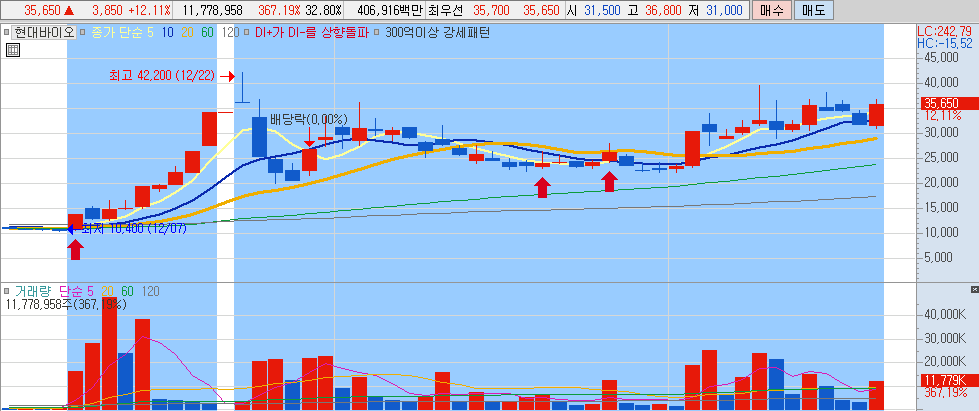This screenshot has width=979, height=411.
Task: Click the volume ratio 367.19% in top bar
Action: (279, 11)
